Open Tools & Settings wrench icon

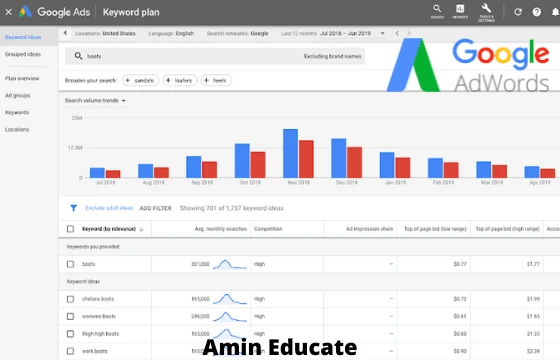tap(486, 12)
